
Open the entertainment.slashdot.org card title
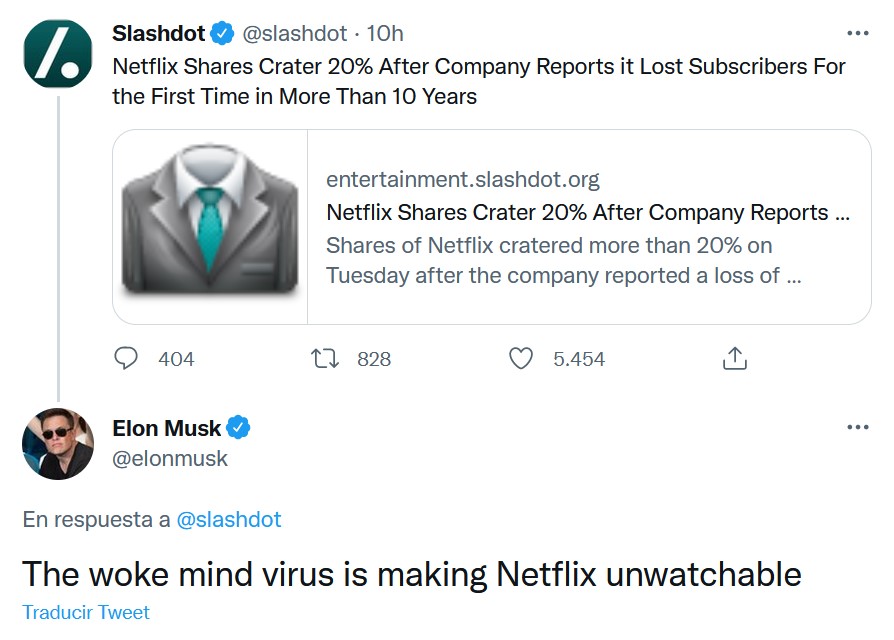coord(588,213)
